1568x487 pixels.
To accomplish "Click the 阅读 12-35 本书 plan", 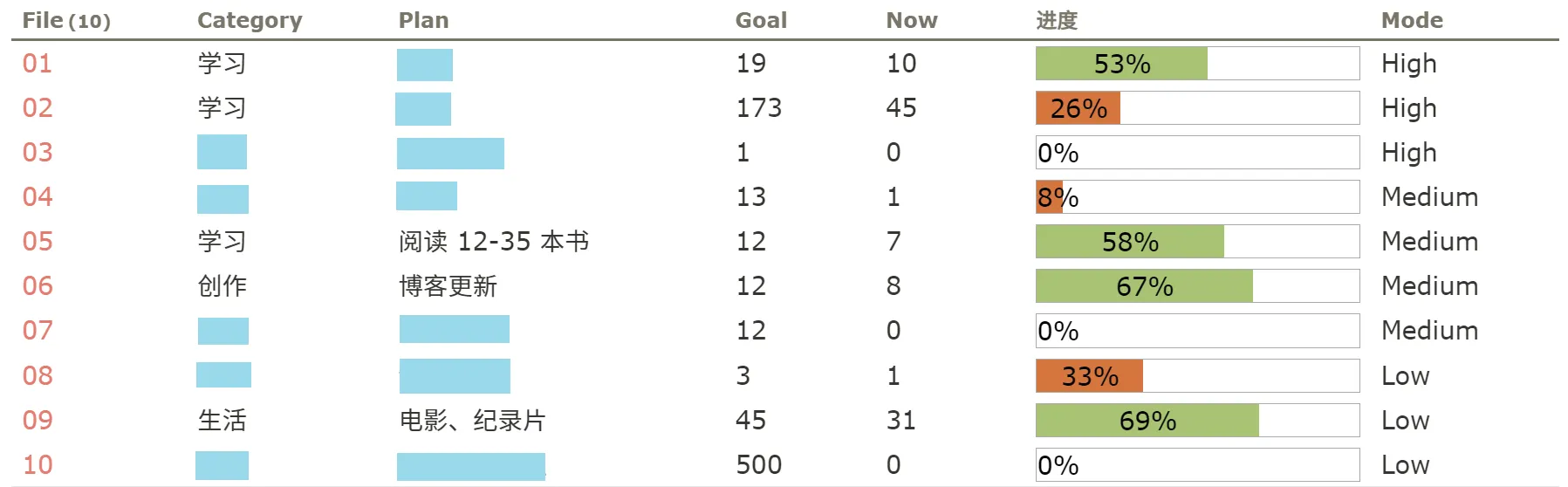I will click(x=494, y=242).
